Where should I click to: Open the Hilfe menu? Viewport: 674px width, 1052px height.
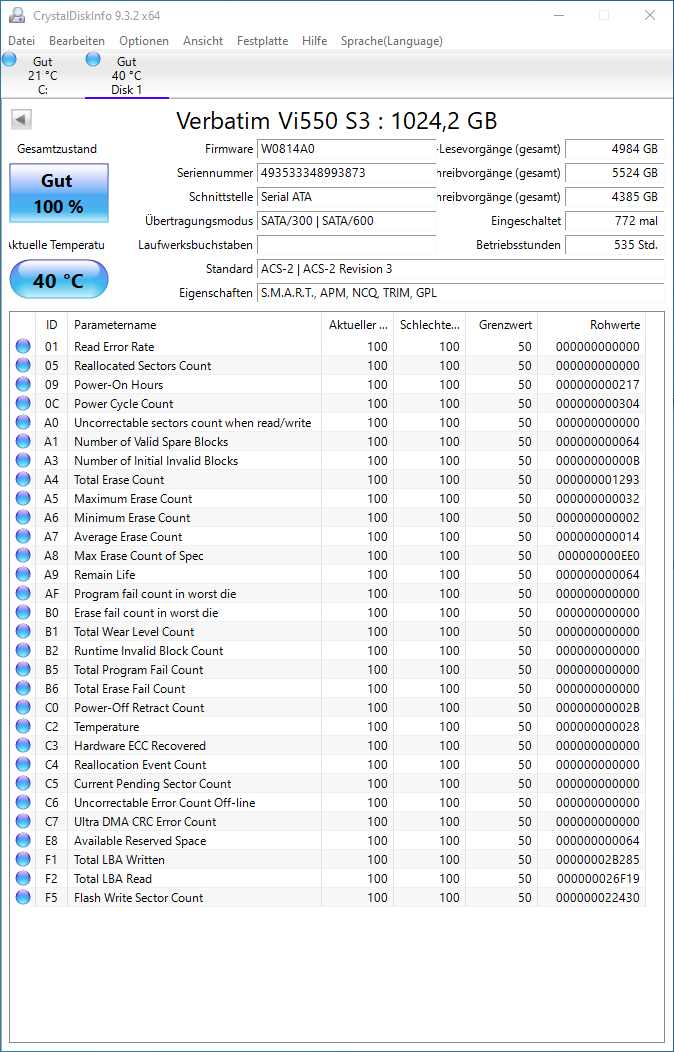(x=315, y=41)
